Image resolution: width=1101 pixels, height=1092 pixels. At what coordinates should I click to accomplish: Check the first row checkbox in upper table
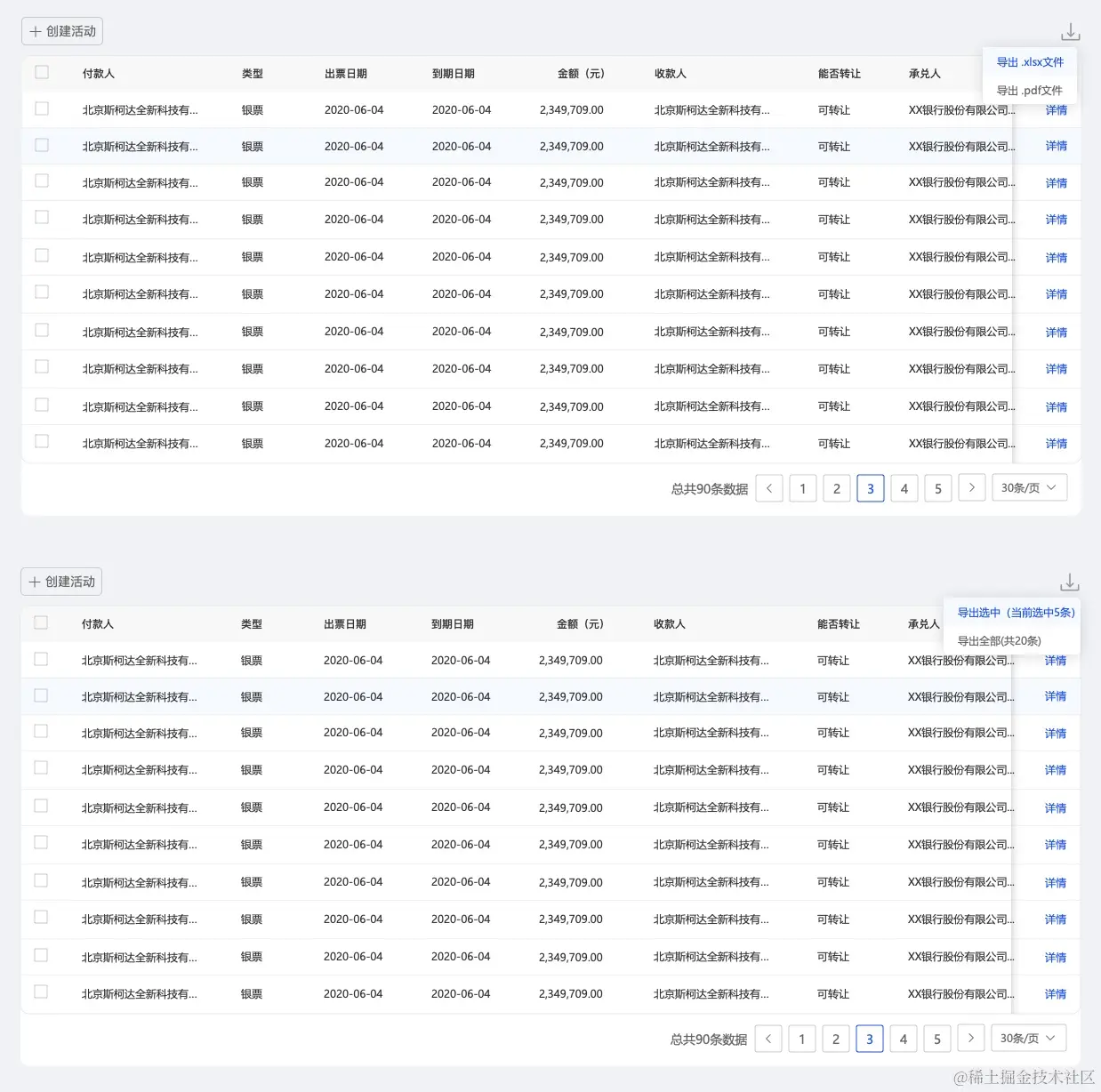click(42, 108)
